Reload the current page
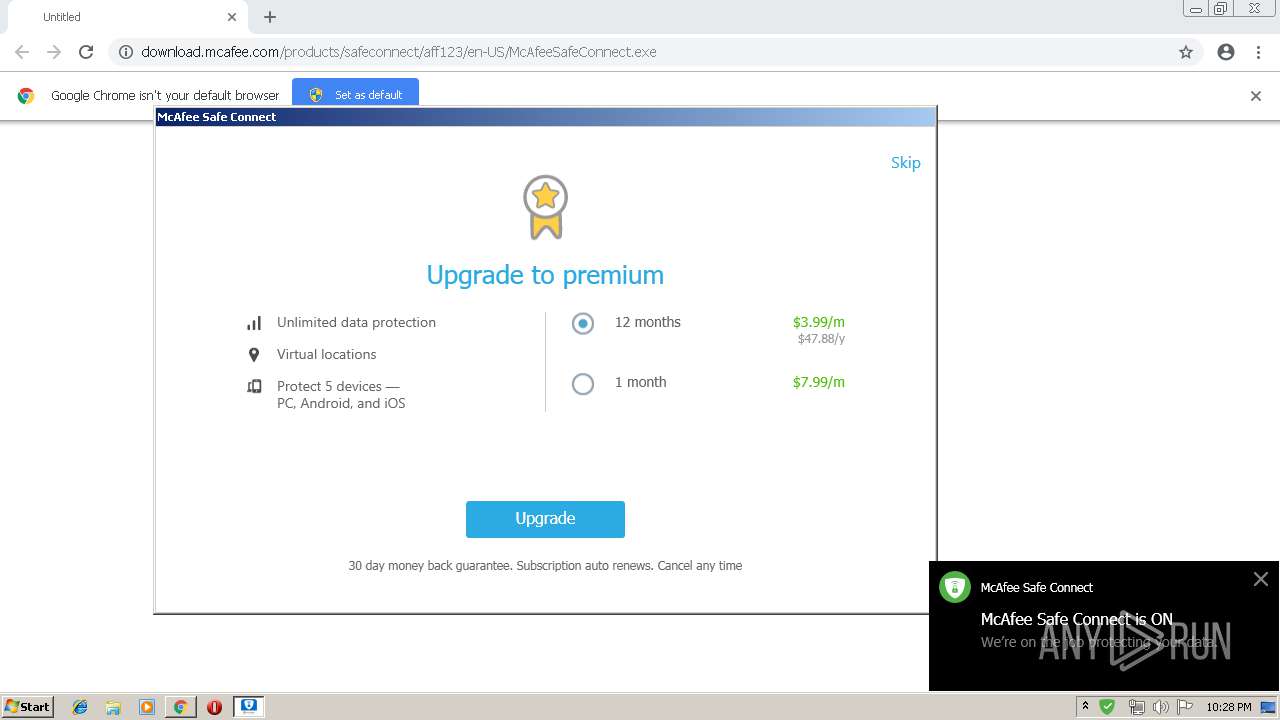Screen dimensions: 1280x720 pos(86,52)
